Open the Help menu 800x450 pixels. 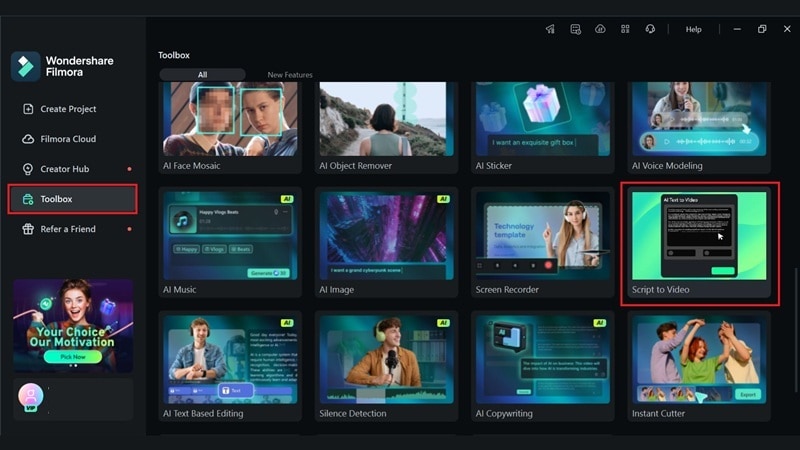693,29
